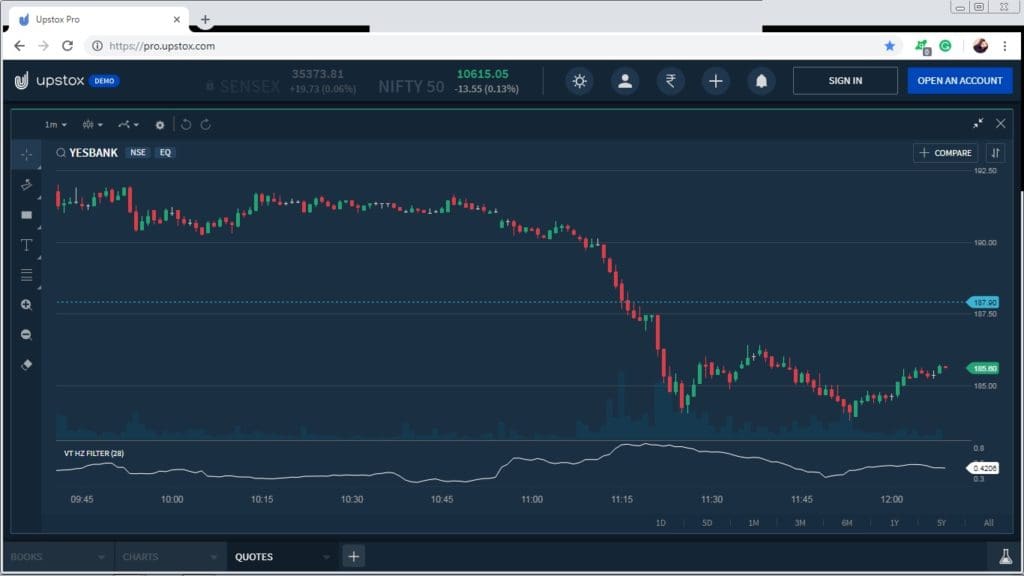Select the trend line drawing tool
This screenshot has height=576, width=1024.
[x=26, y=185]
